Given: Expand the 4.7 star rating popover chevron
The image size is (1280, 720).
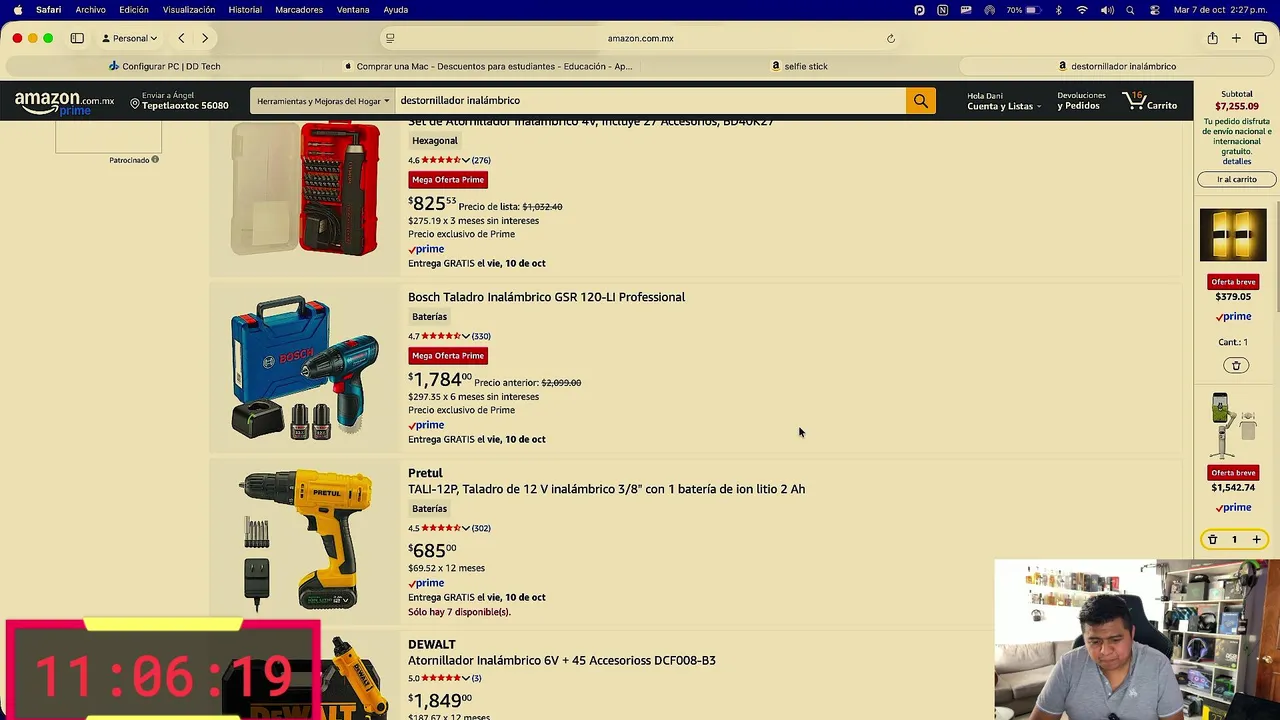Looking at the screenshot, I should 465,336.
